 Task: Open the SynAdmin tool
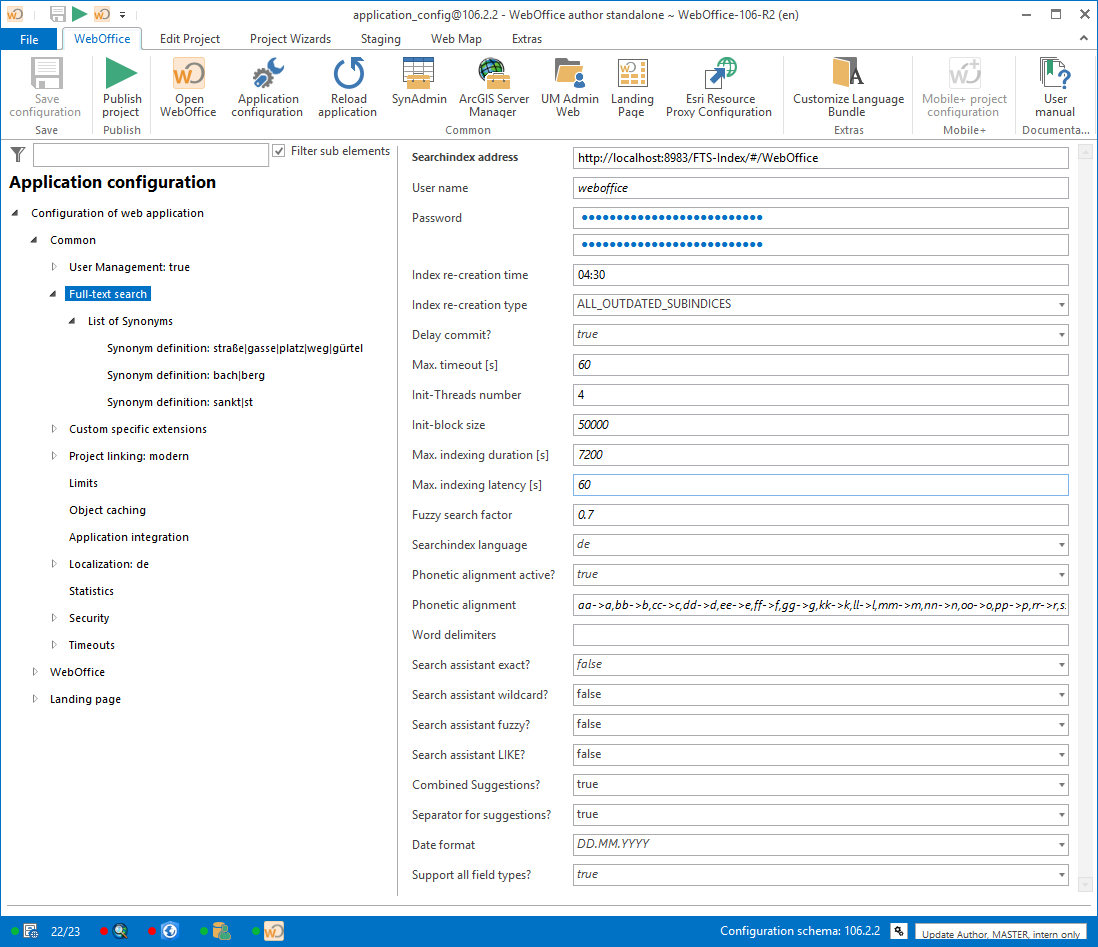(x=418, y=86)
